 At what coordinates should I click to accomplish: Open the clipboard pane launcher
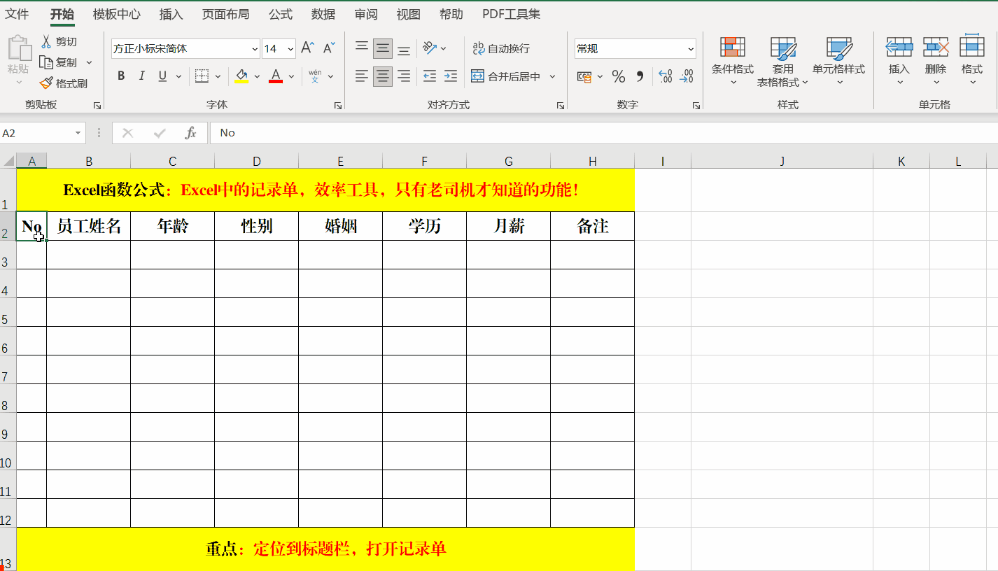click(x=97, y=106)
